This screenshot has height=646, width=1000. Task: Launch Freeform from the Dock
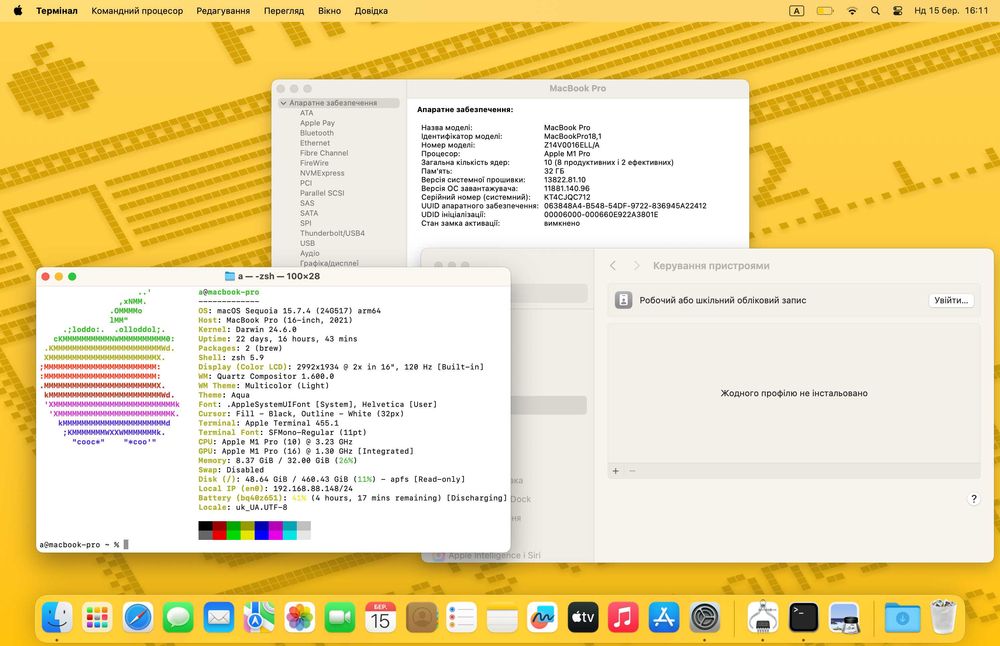click(x=542, y=617)
